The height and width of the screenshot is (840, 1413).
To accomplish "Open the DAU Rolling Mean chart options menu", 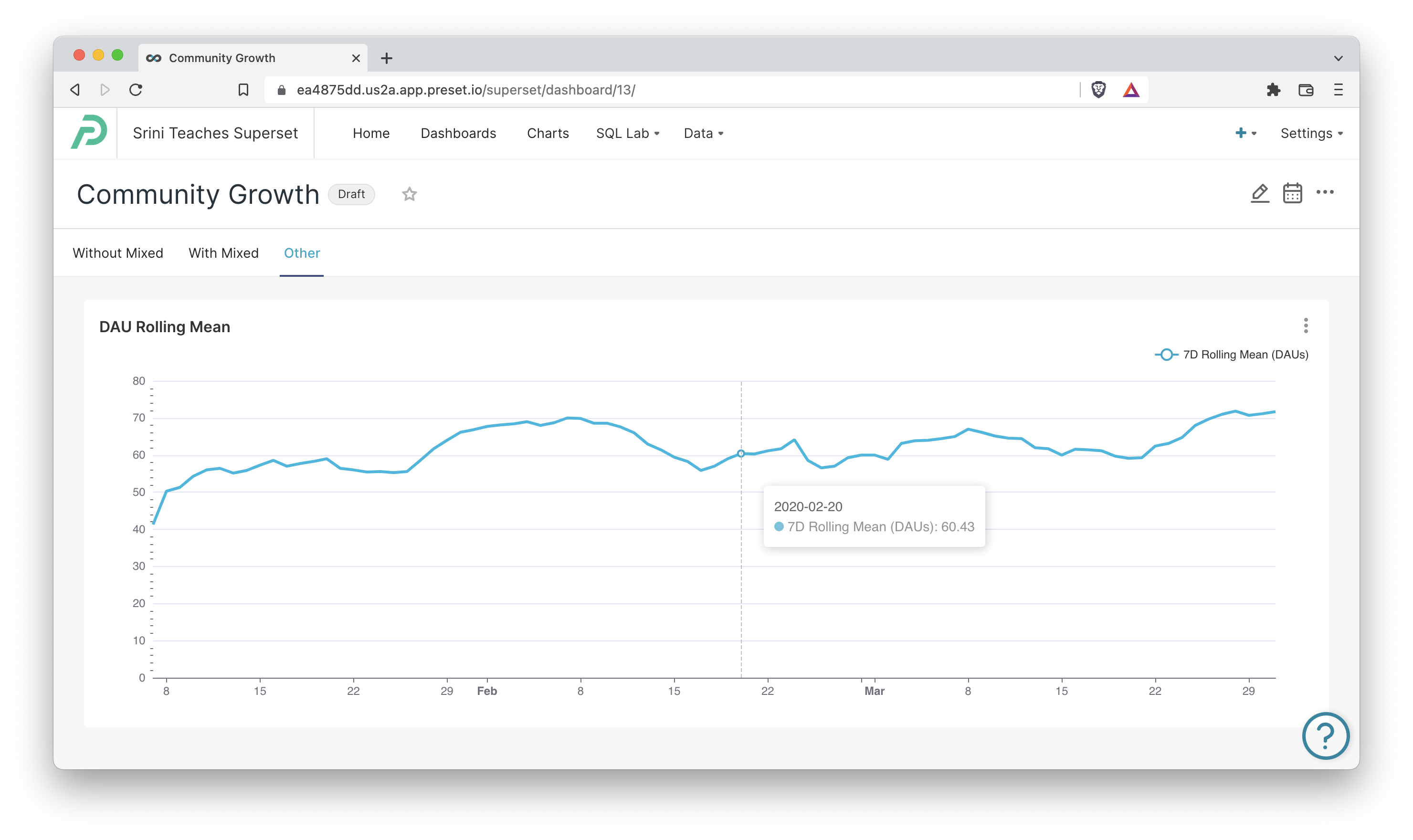I will [x=1306, y=325].
